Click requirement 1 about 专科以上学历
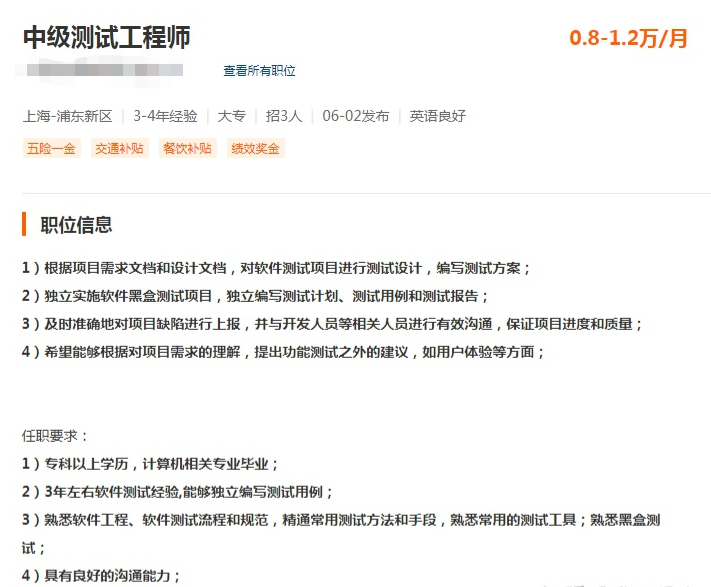The height and width of the screenshot is (587, 711). click(x=150, y=464)
